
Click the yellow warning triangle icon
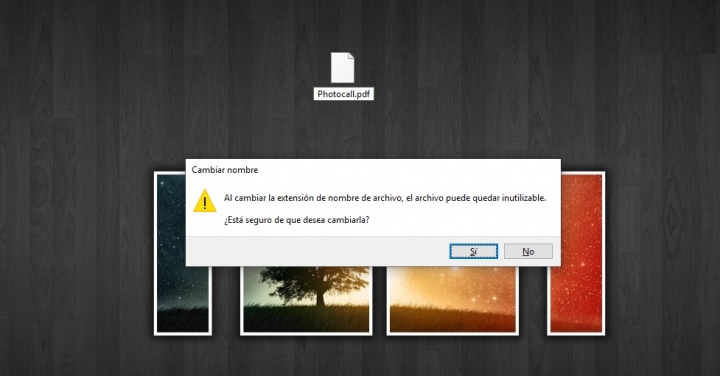205,201
